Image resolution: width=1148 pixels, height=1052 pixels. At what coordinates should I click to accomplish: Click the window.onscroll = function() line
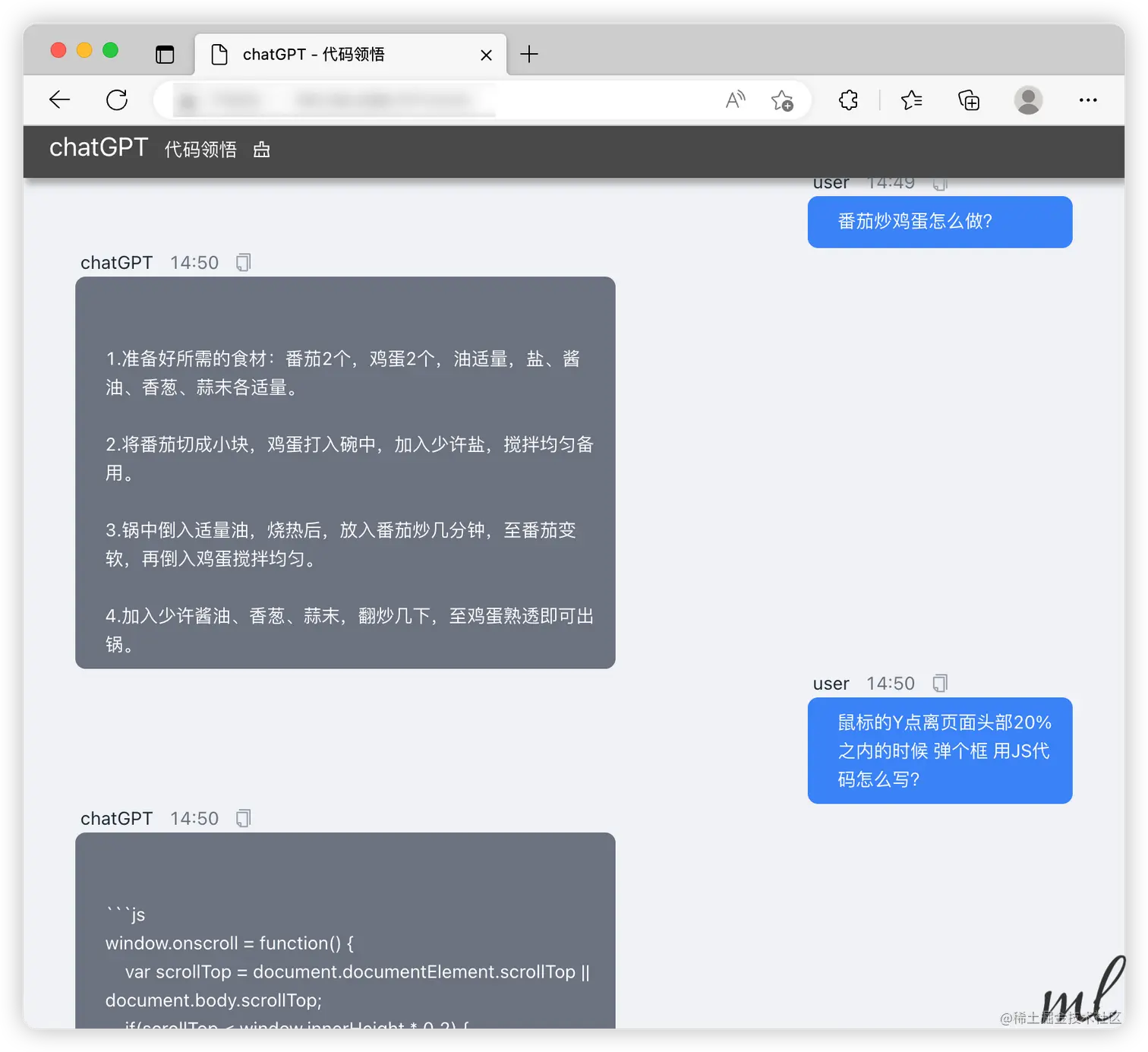229,943
